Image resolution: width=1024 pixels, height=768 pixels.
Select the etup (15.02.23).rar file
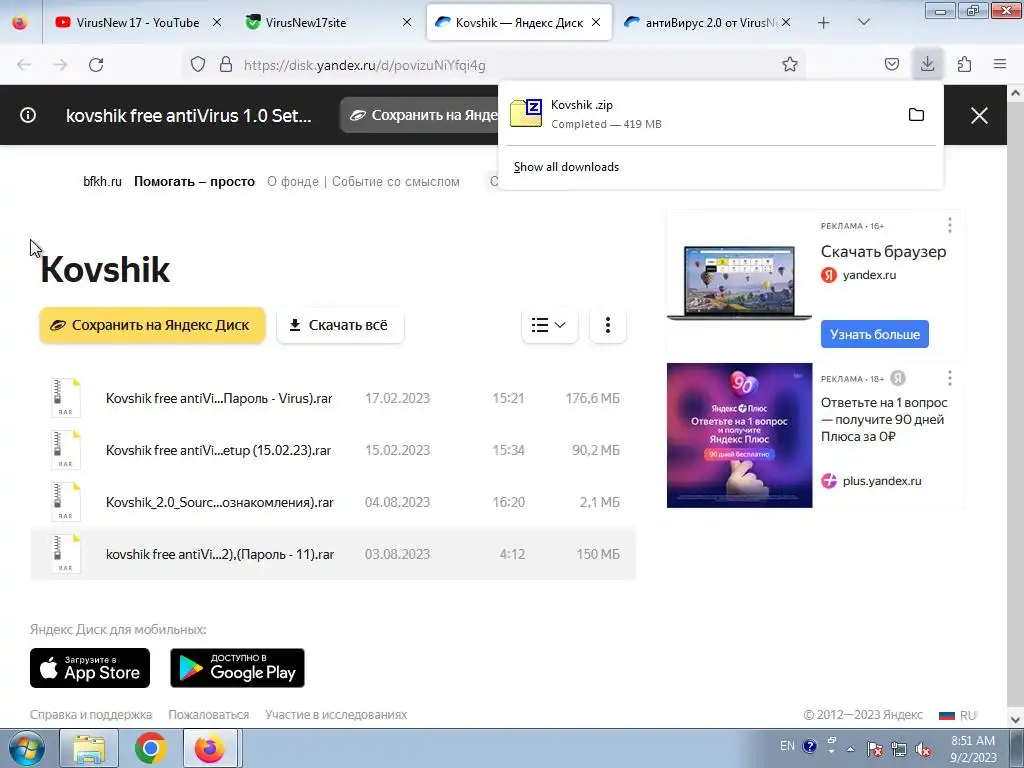tap(333, 450)
